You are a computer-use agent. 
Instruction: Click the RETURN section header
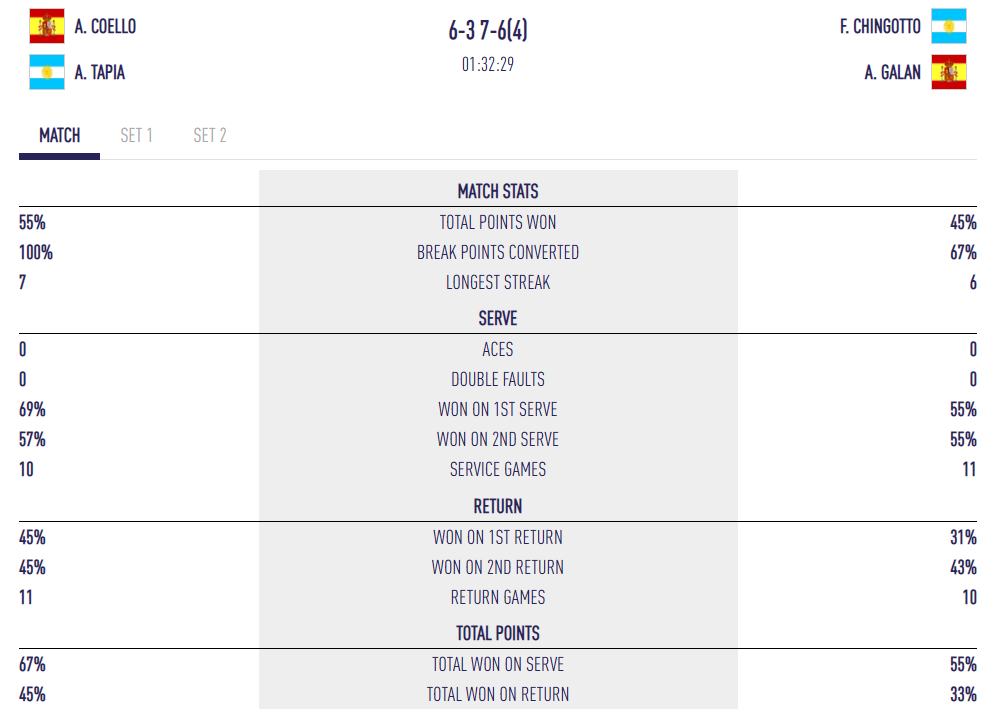[498, 506]
